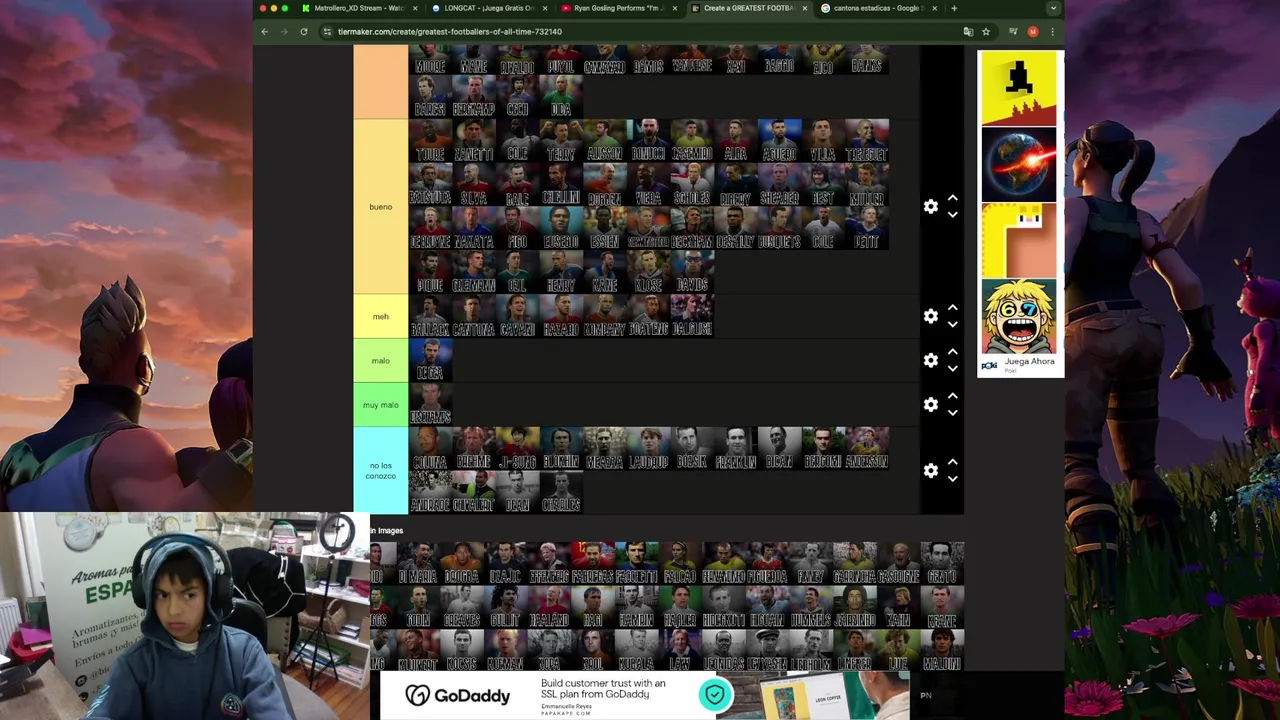
Task: Close the Ryan Gosling Performs tab
Action: pos(675,8)
